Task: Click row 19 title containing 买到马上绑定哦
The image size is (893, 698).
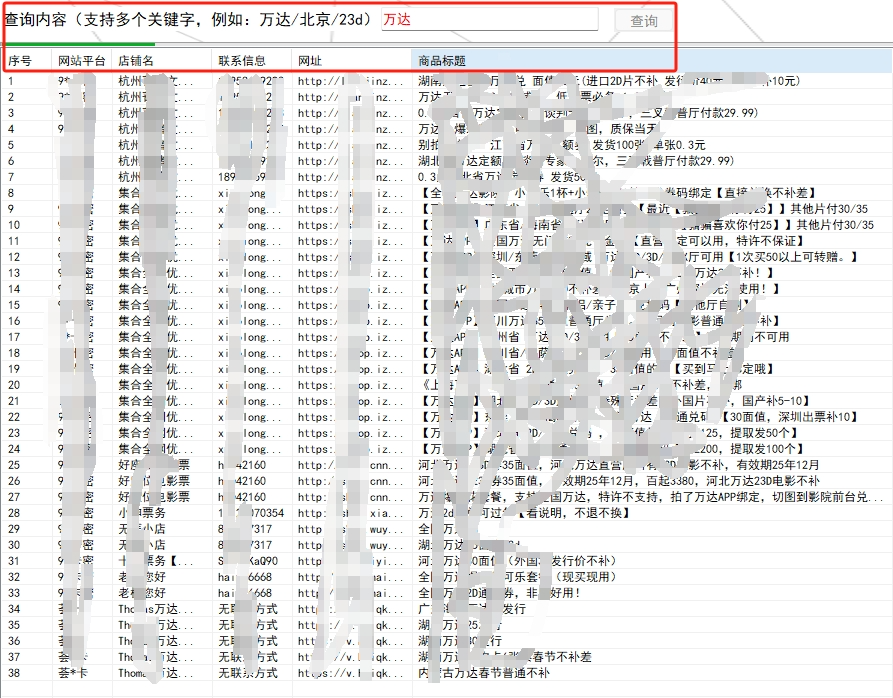Action: (x=596, y=369)
